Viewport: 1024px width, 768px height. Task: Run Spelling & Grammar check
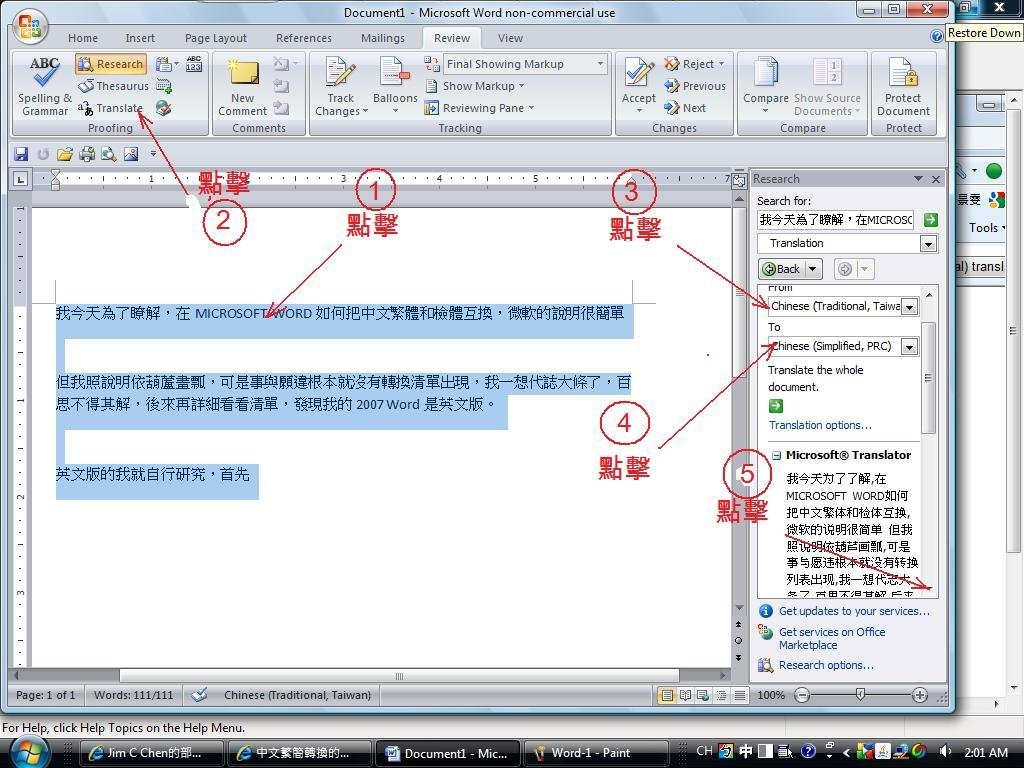44,86
